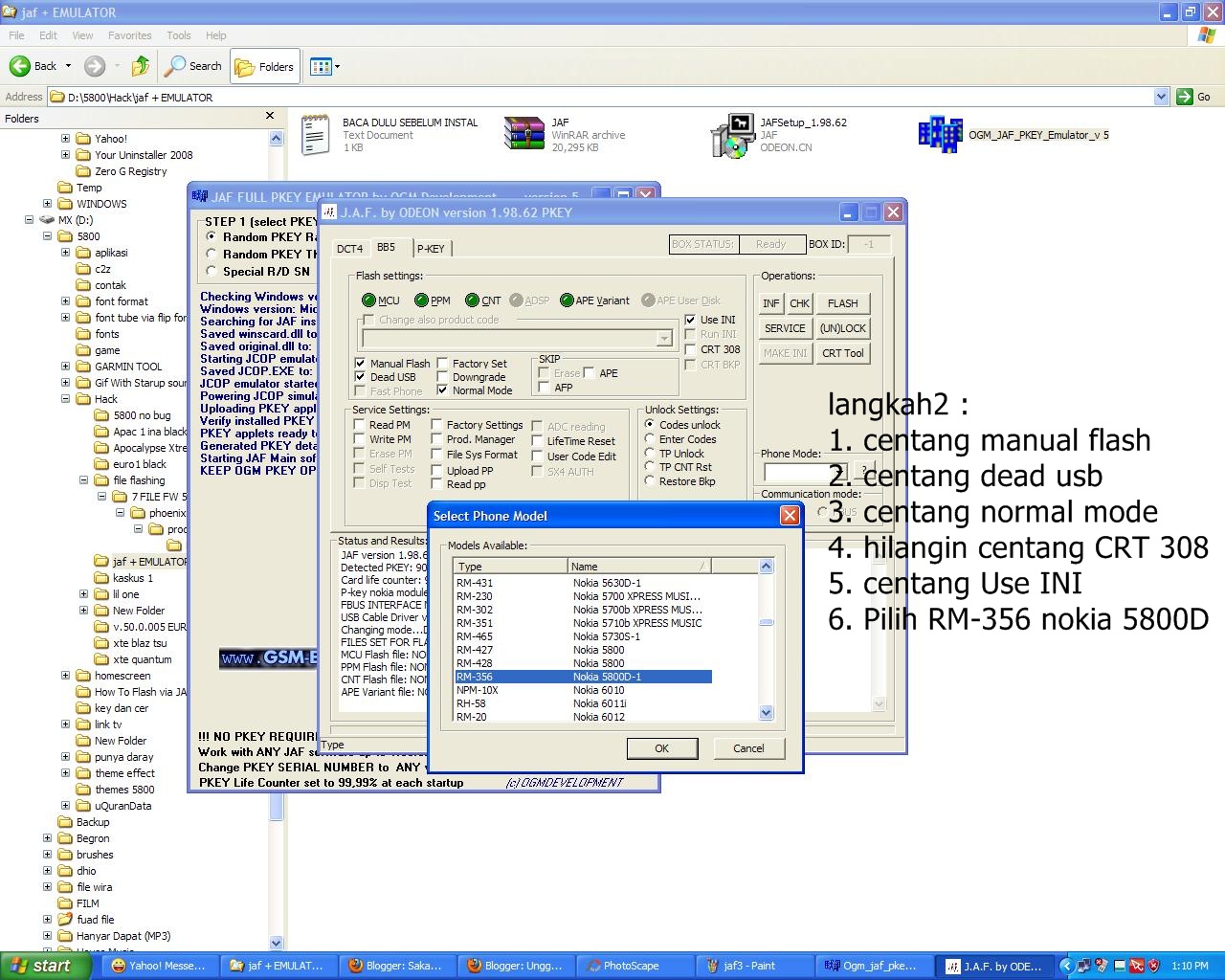
Task: Switch to jaf3 - Paint taskbar button
Action: tap(755, 966)
